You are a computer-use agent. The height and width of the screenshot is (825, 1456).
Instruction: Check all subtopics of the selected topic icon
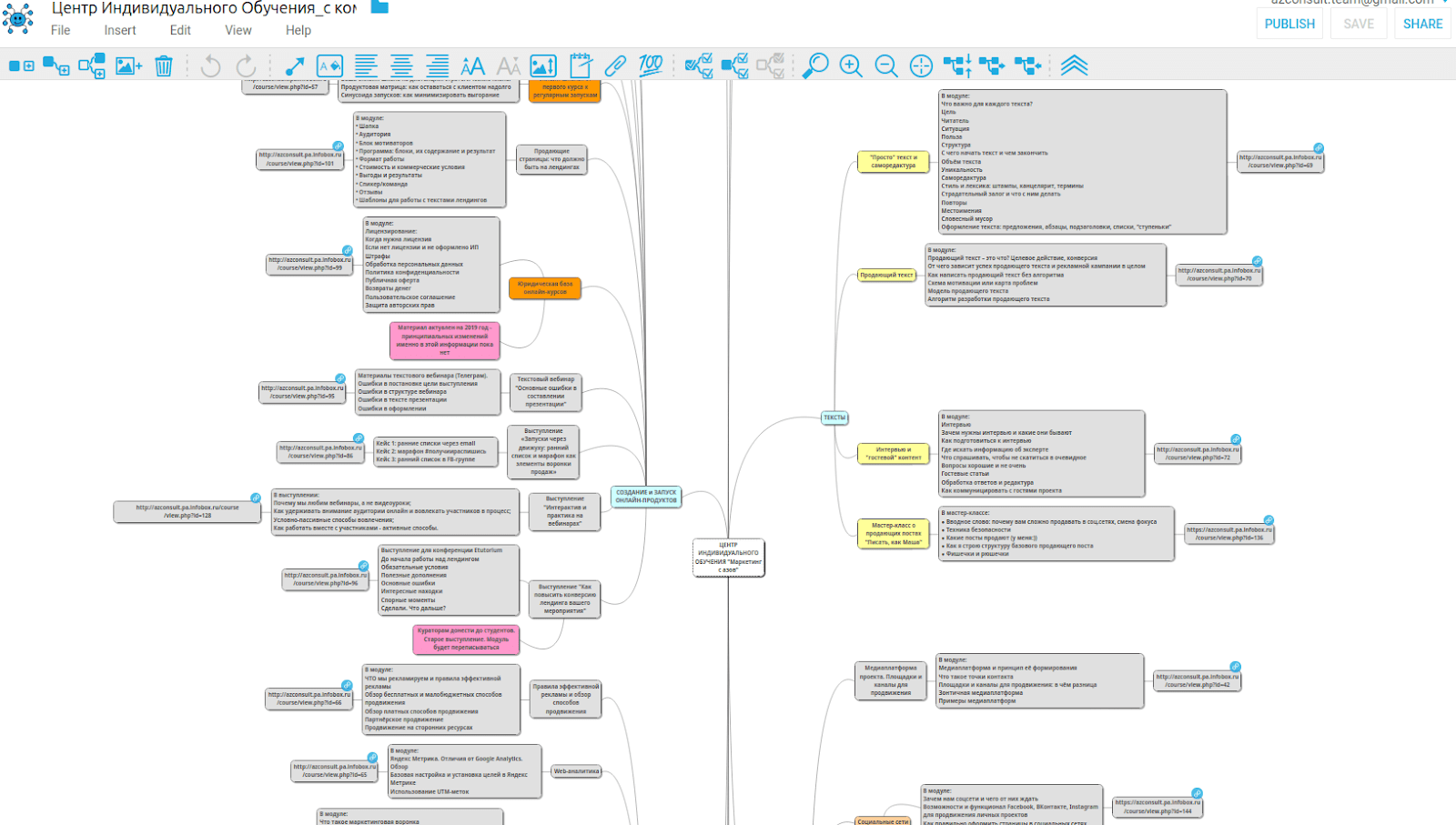pos(734,65)
